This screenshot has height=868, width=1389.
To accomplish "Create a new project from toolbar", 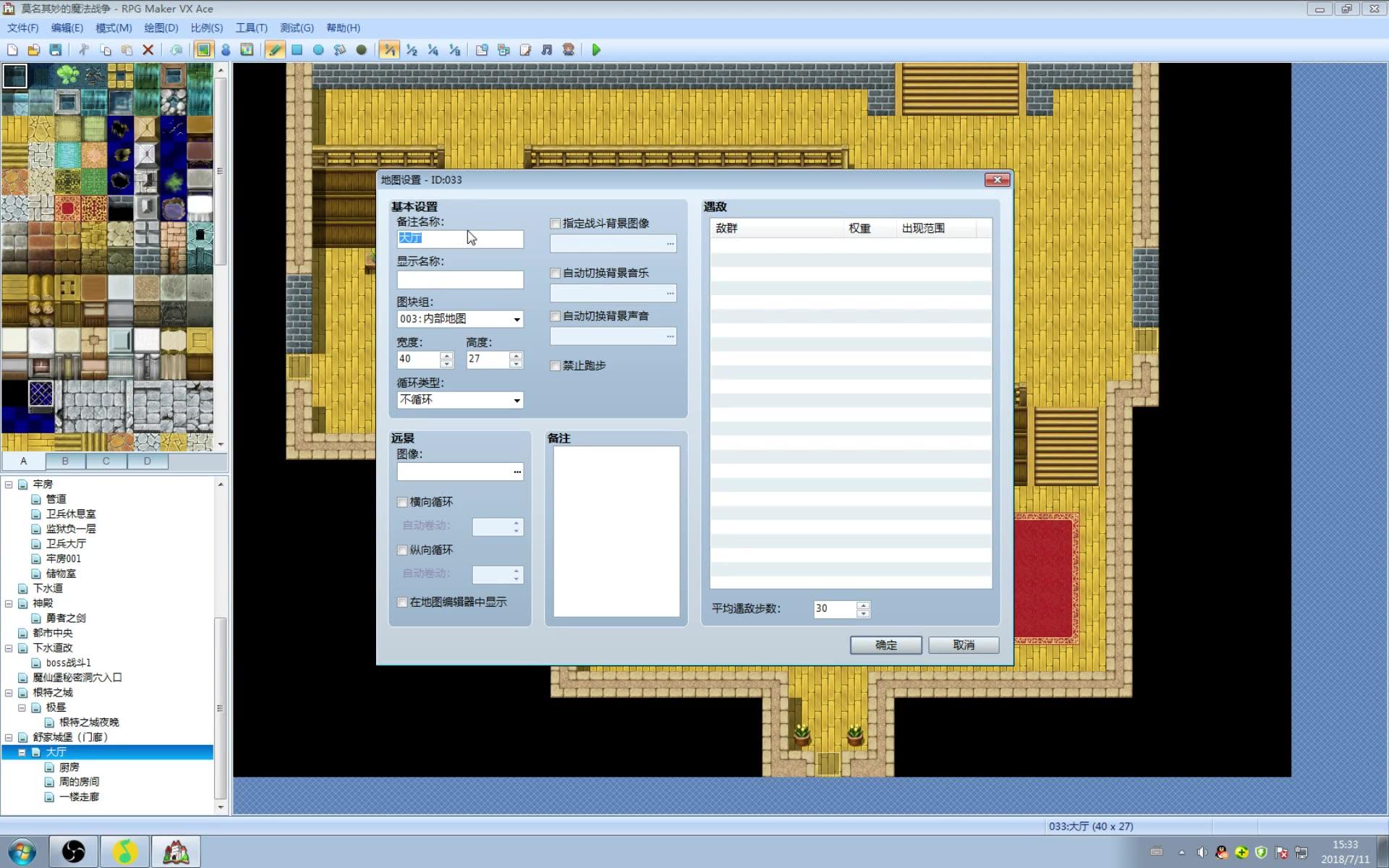I will point(12,50).
